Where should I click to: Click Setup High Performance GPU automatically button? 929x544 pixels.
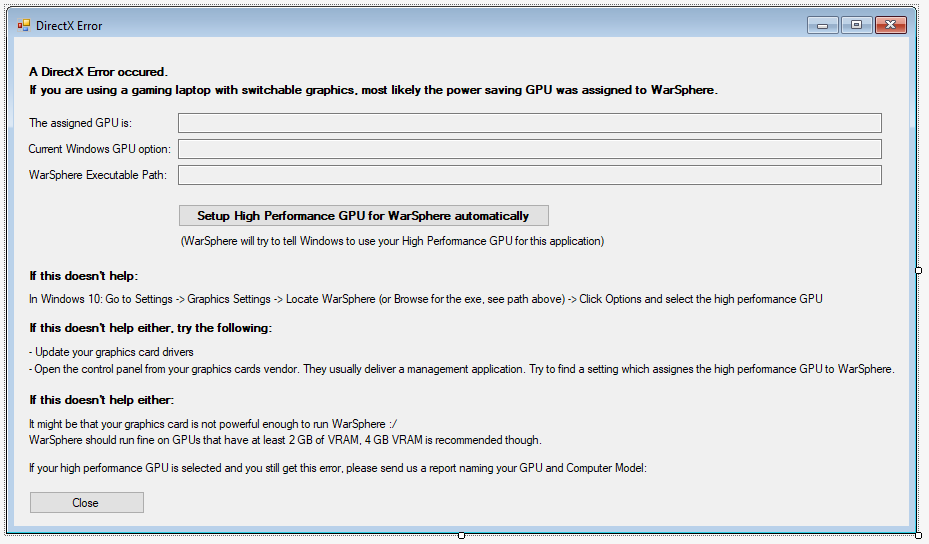click(364, 216)
